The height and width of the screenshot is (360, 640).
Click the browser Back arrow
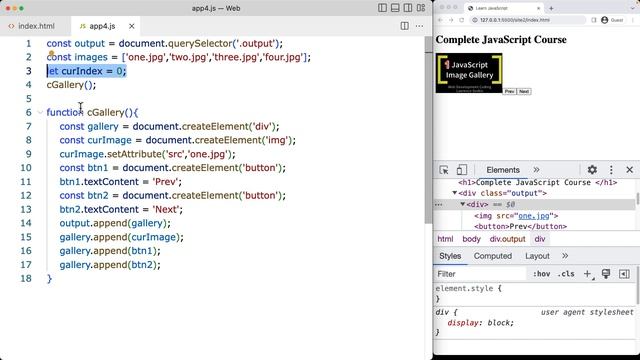pyautogui.click(x=440, y=20)
